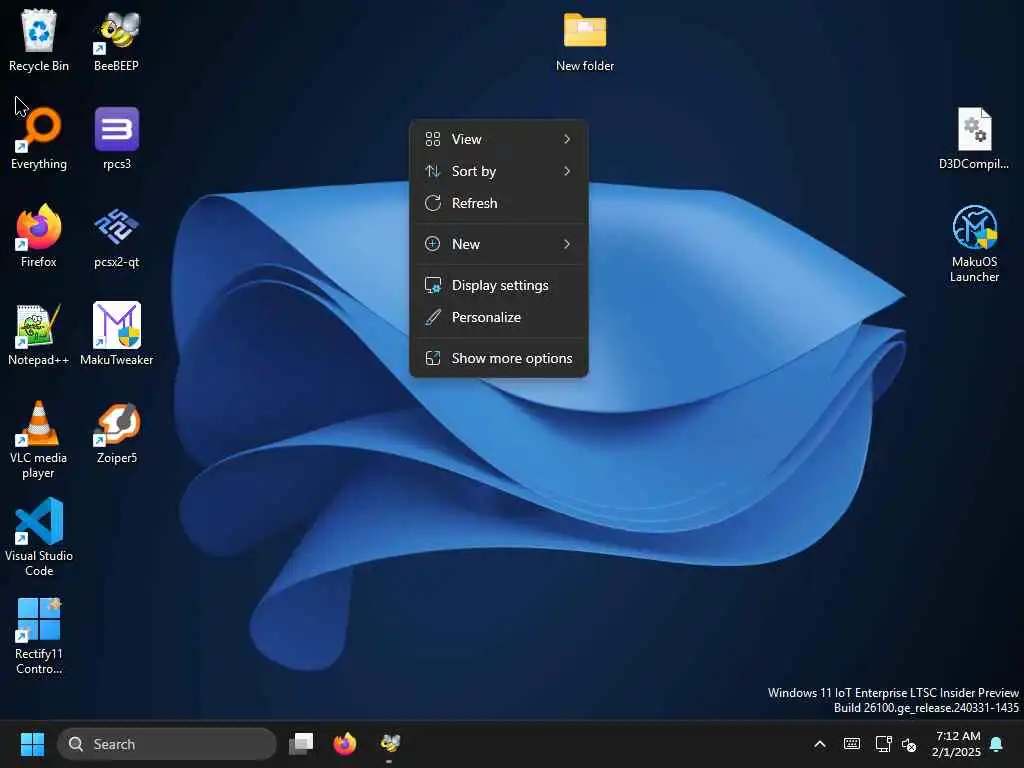Expand the Sort by submenu

(499, 171)
